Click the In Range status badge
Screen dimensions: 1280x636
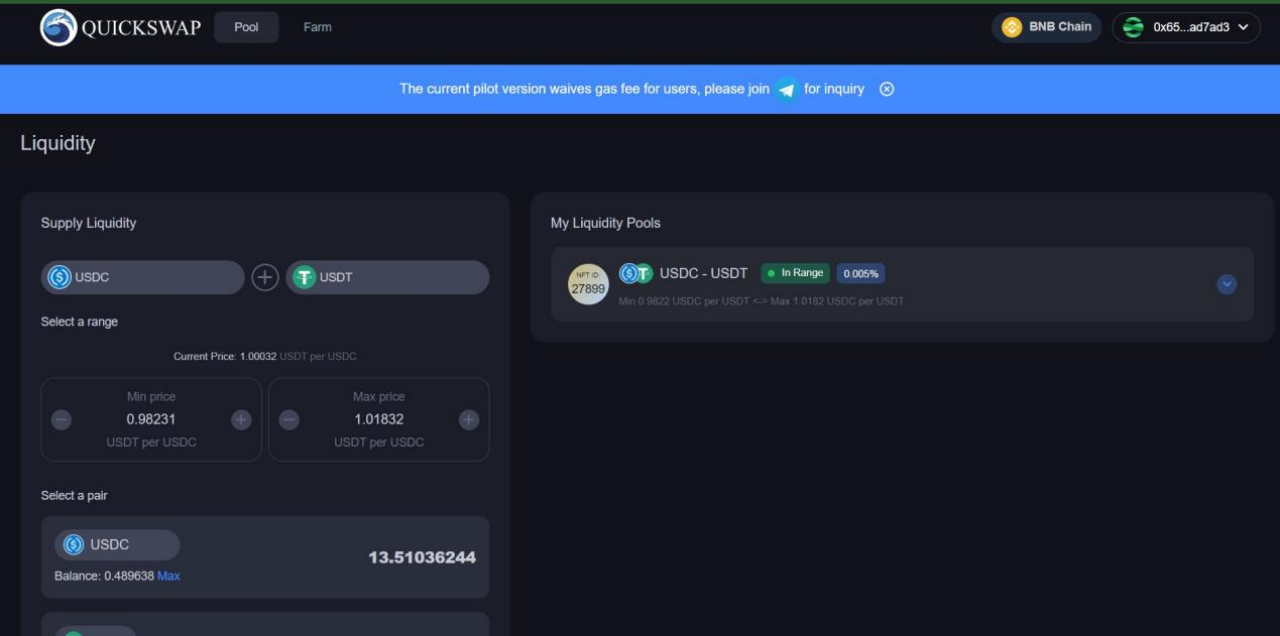click(795, 273)
